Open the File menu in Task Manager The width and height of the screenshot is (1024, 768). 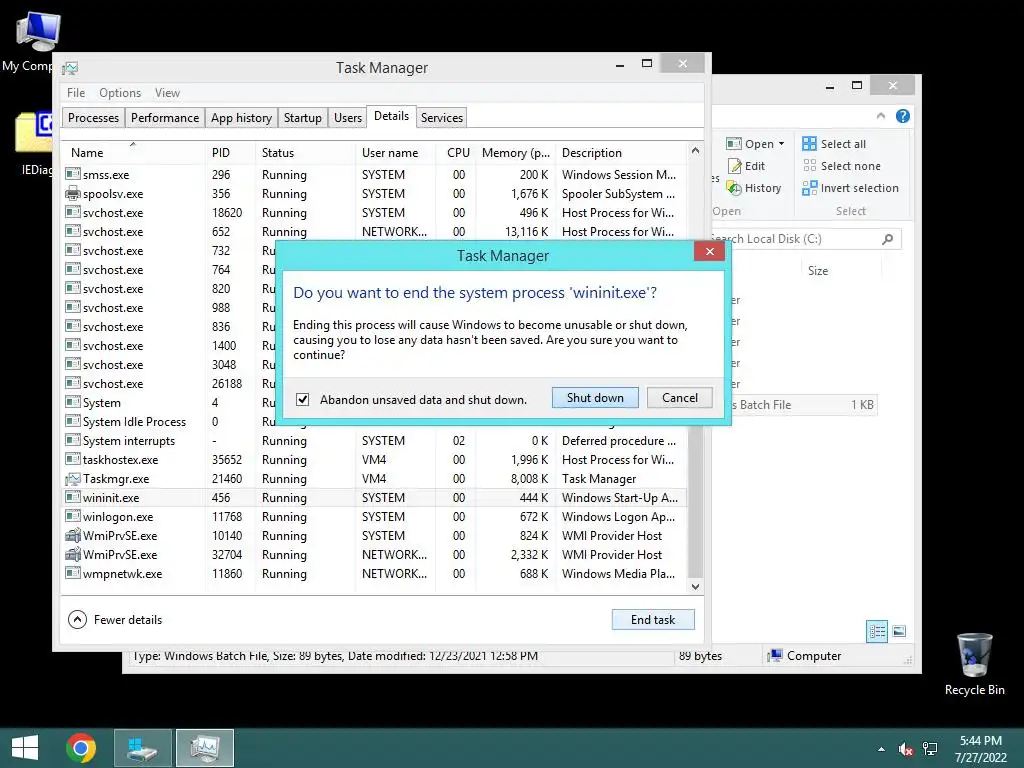click(x=76, y=93)
